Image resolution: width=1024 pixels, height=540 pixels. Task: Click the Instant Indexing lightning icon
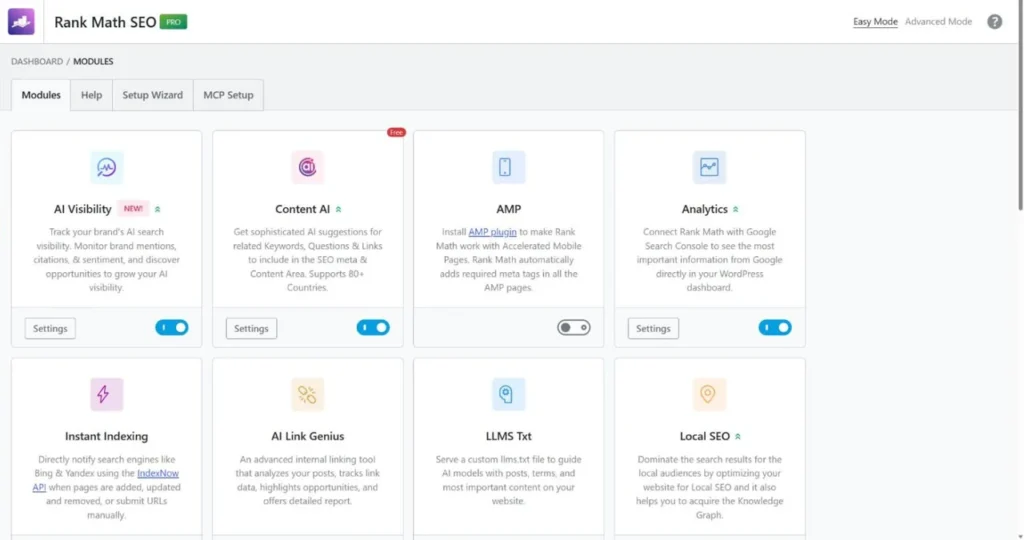point(106,394)
